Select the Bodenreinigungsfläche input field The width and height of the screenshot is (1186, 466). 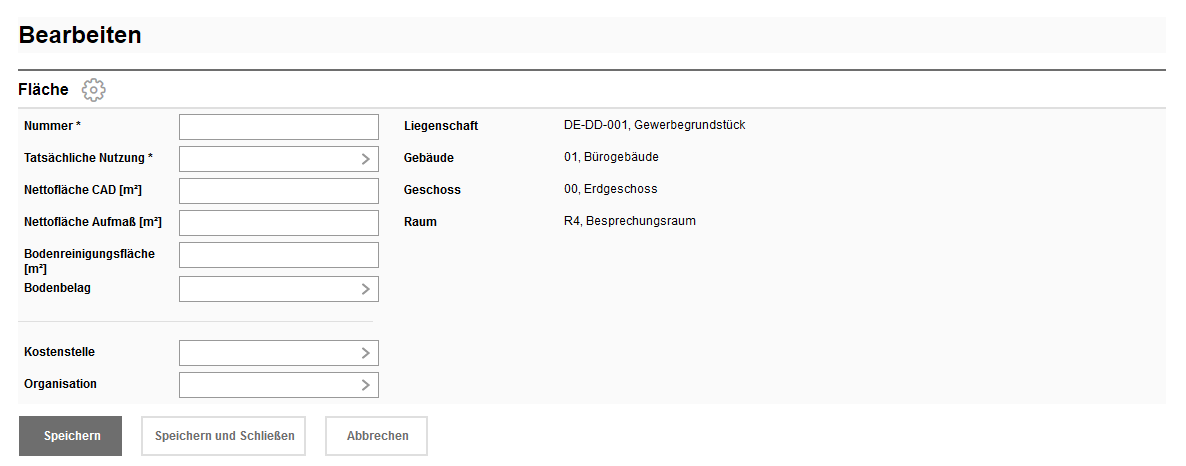278,255
